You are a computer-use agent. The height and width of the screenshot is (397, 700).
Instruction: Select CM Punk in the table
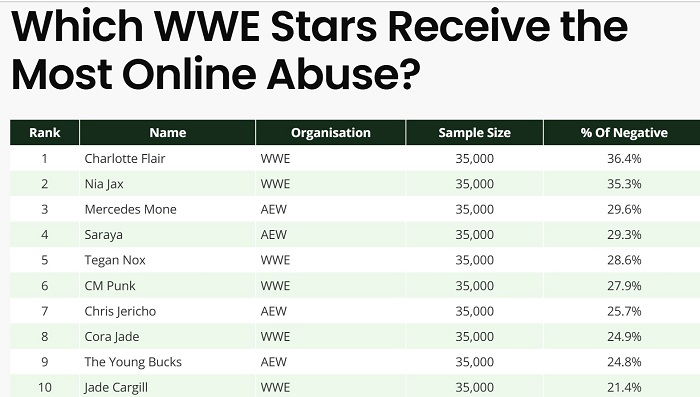[110, 286]
